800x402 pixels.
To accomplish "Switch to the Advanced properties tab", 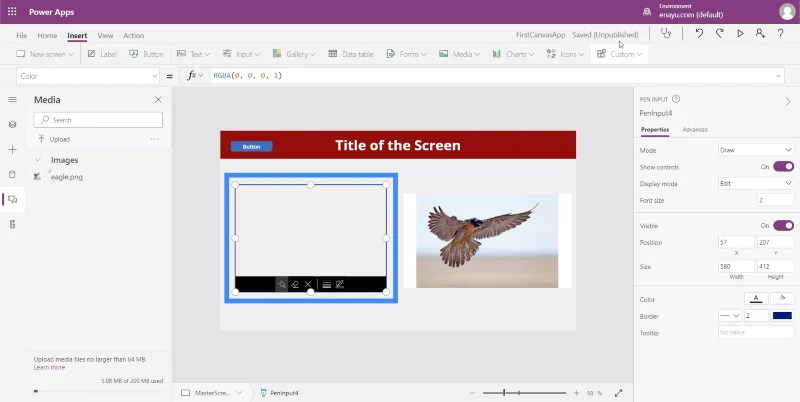I will [x=695, y=130].
